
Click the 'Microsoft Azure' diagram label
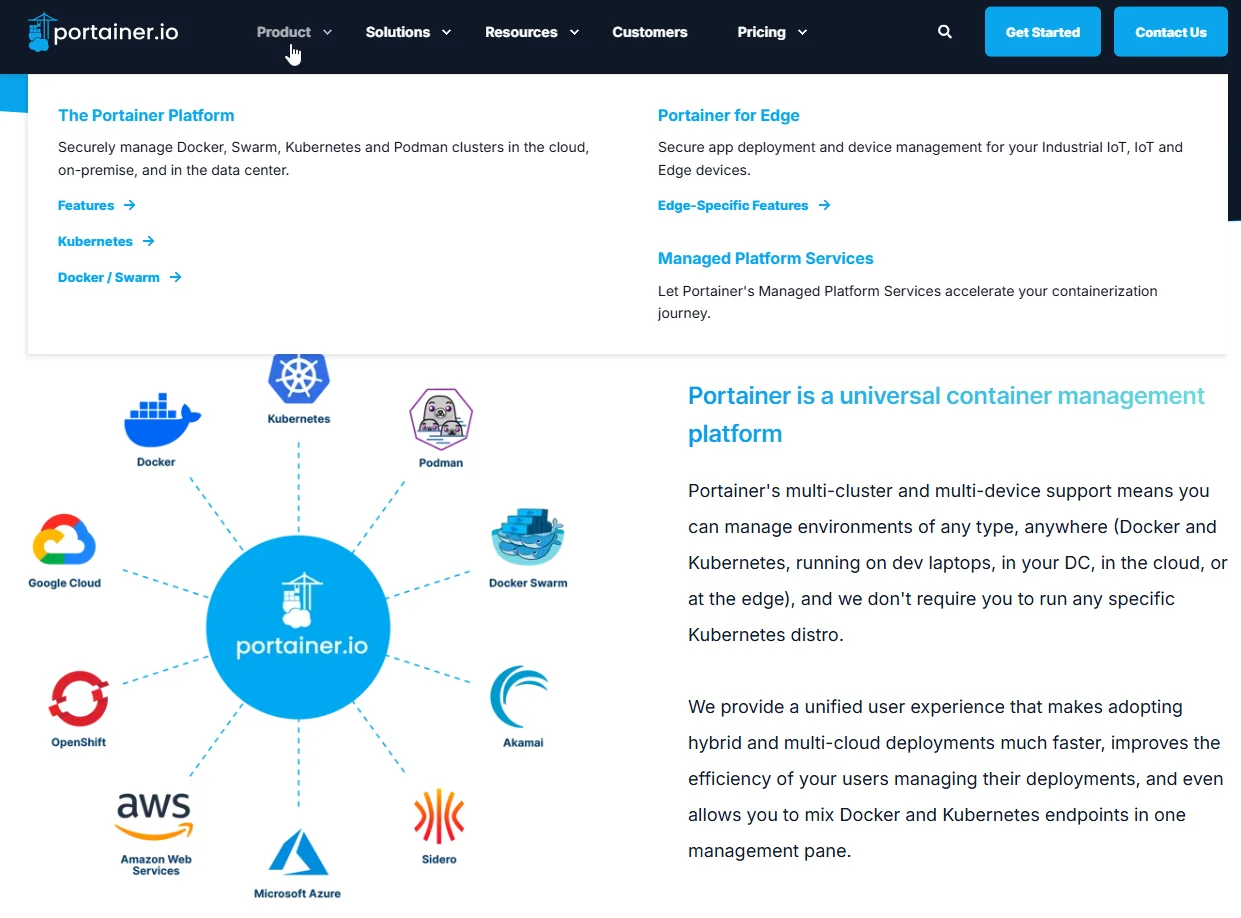297,893
